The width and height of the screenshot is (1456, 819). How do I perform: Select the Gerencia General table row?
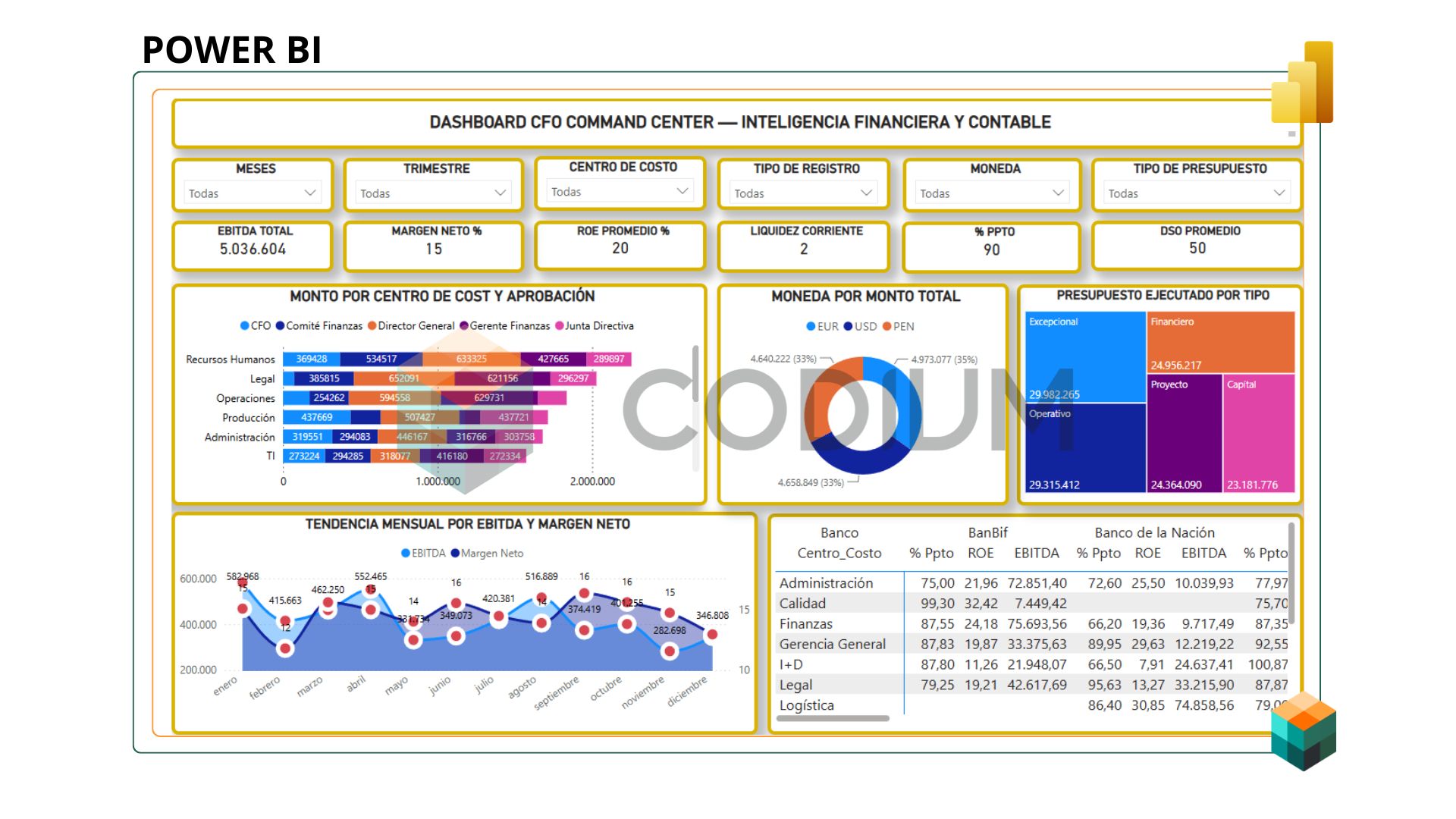click(x=1033, y=645)
